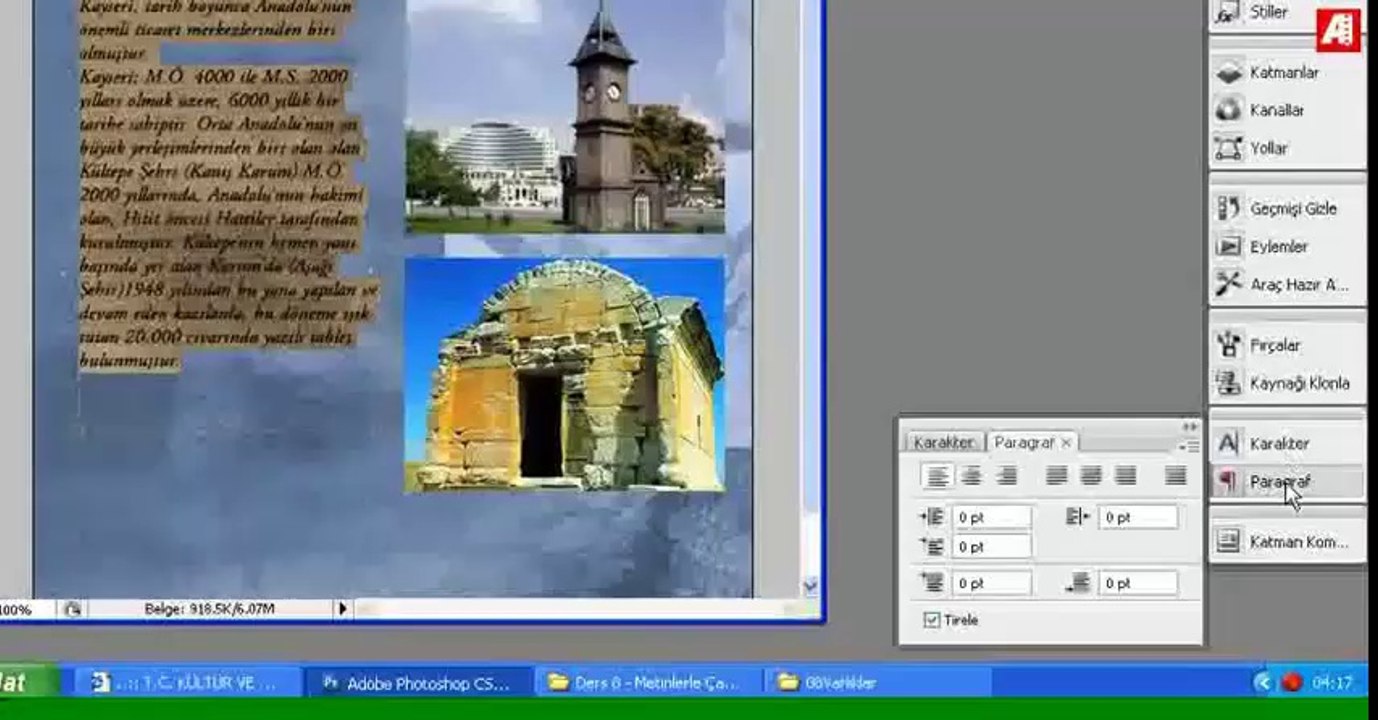Image resolution: width=1378 pixels, height=720 pixels.
Task: Click the right indent field
Action: 1138,517
